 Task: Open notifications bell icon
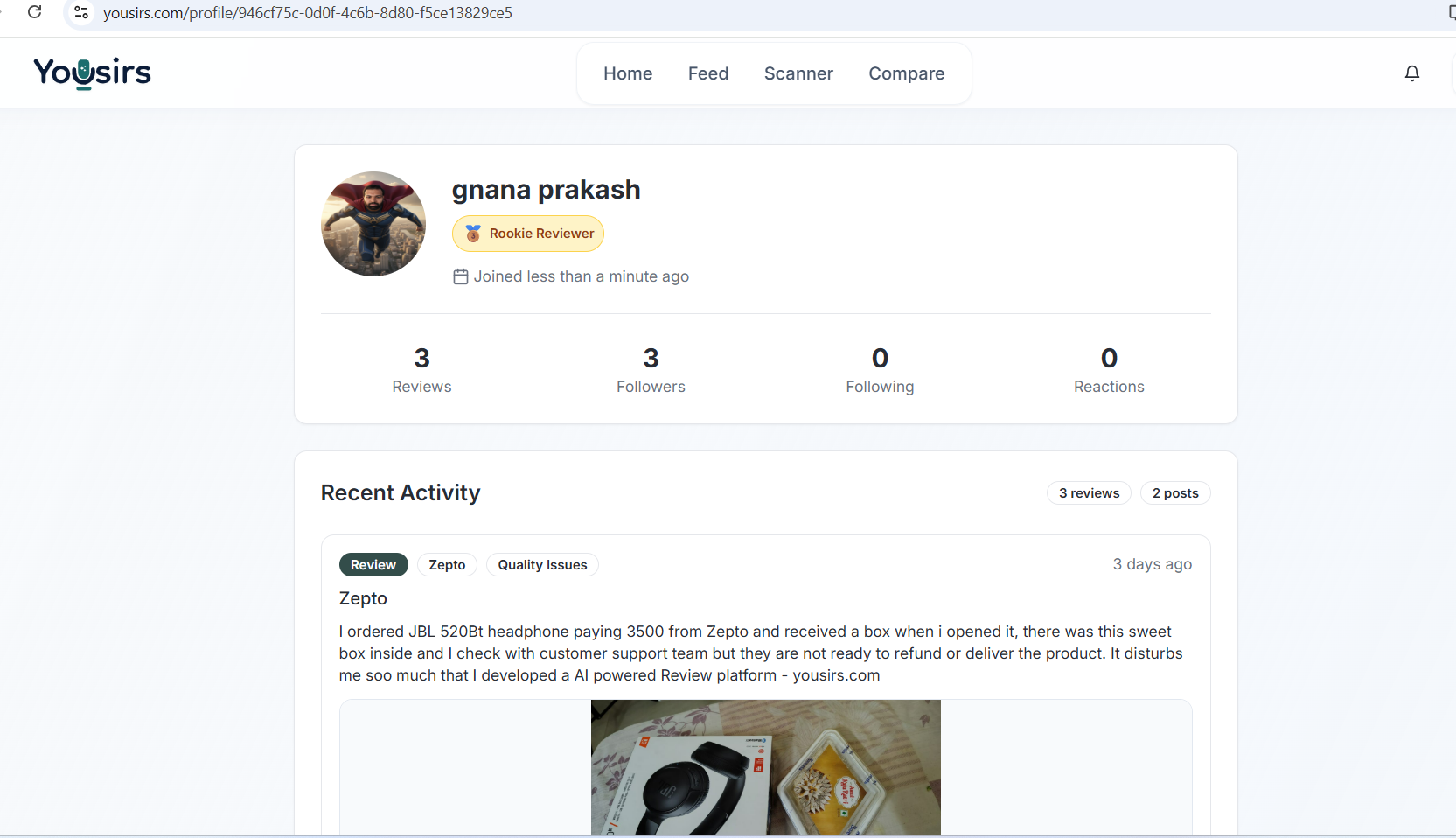pos(1411,73)
